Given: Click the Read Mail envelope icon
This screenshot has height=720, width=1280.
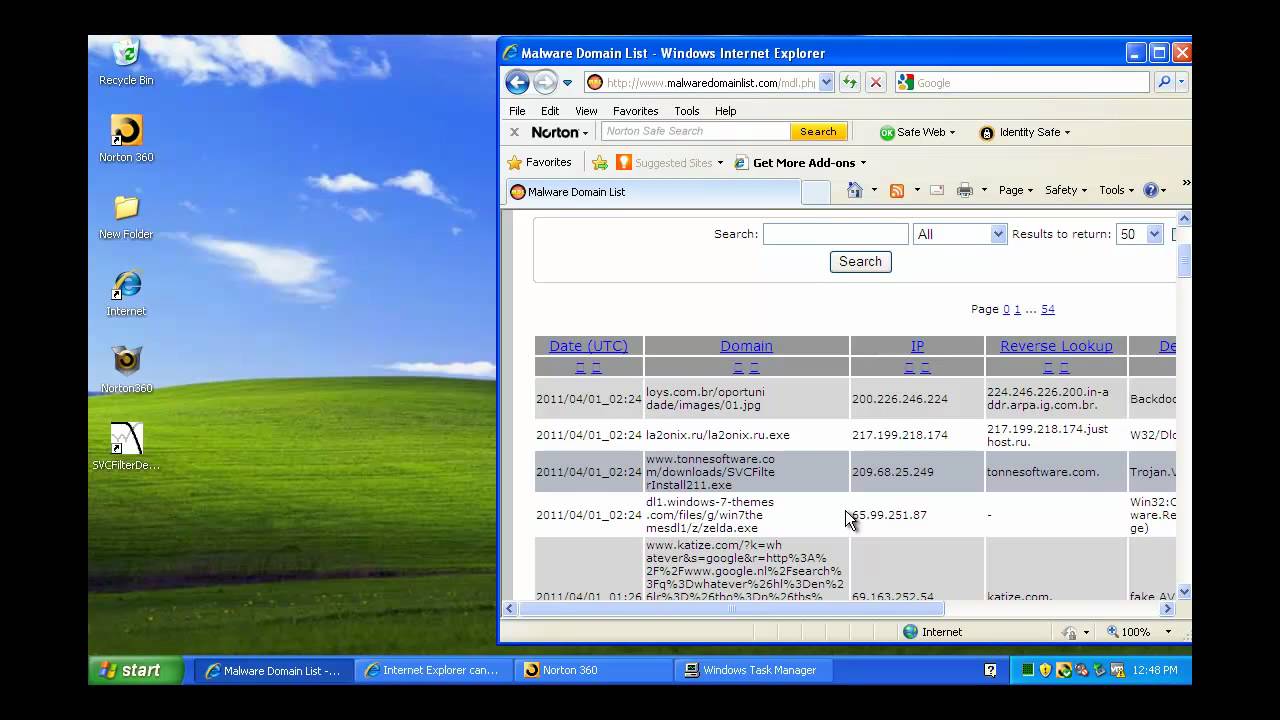Looking at the screenshot, I should point(937,190).
